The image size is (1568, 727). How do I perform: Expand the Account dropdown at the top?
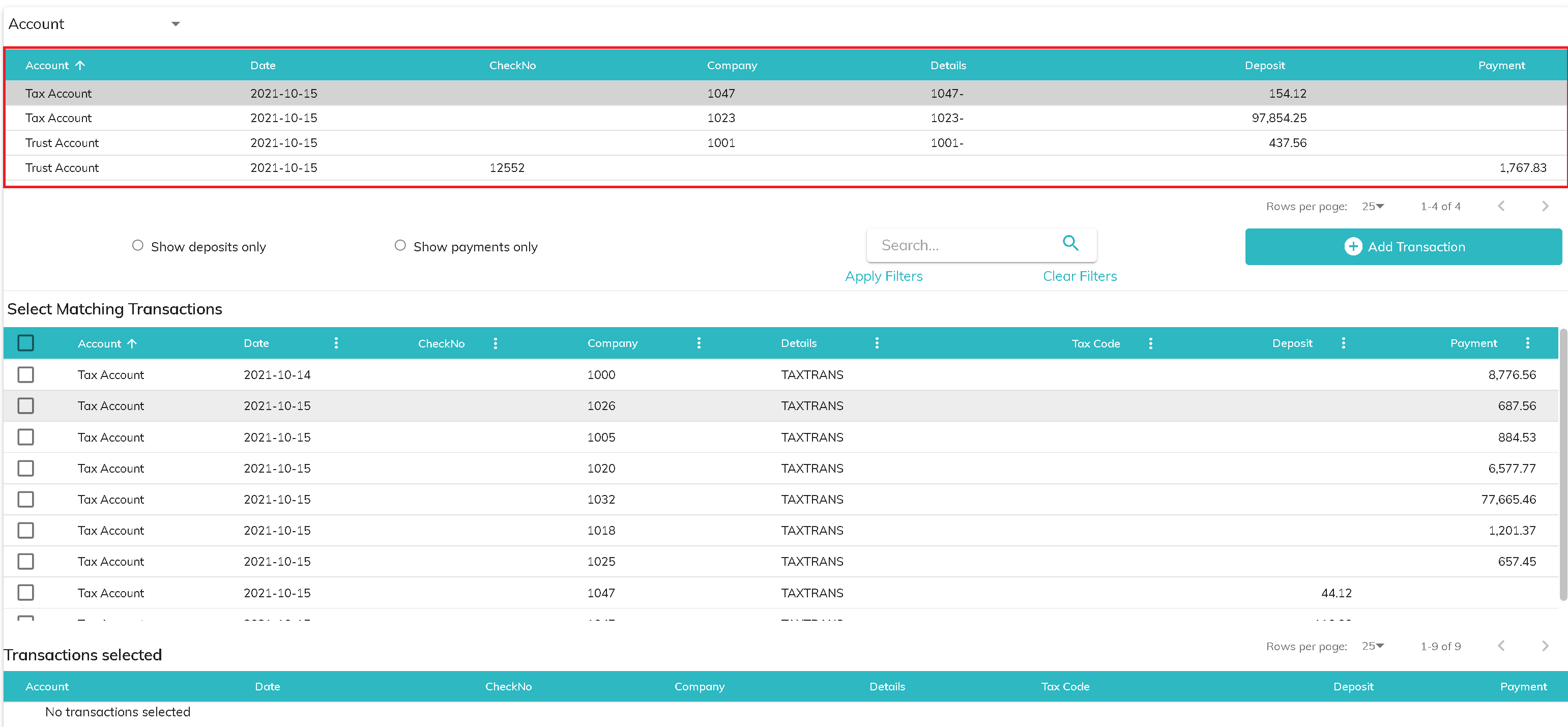(x=176, y=24)
